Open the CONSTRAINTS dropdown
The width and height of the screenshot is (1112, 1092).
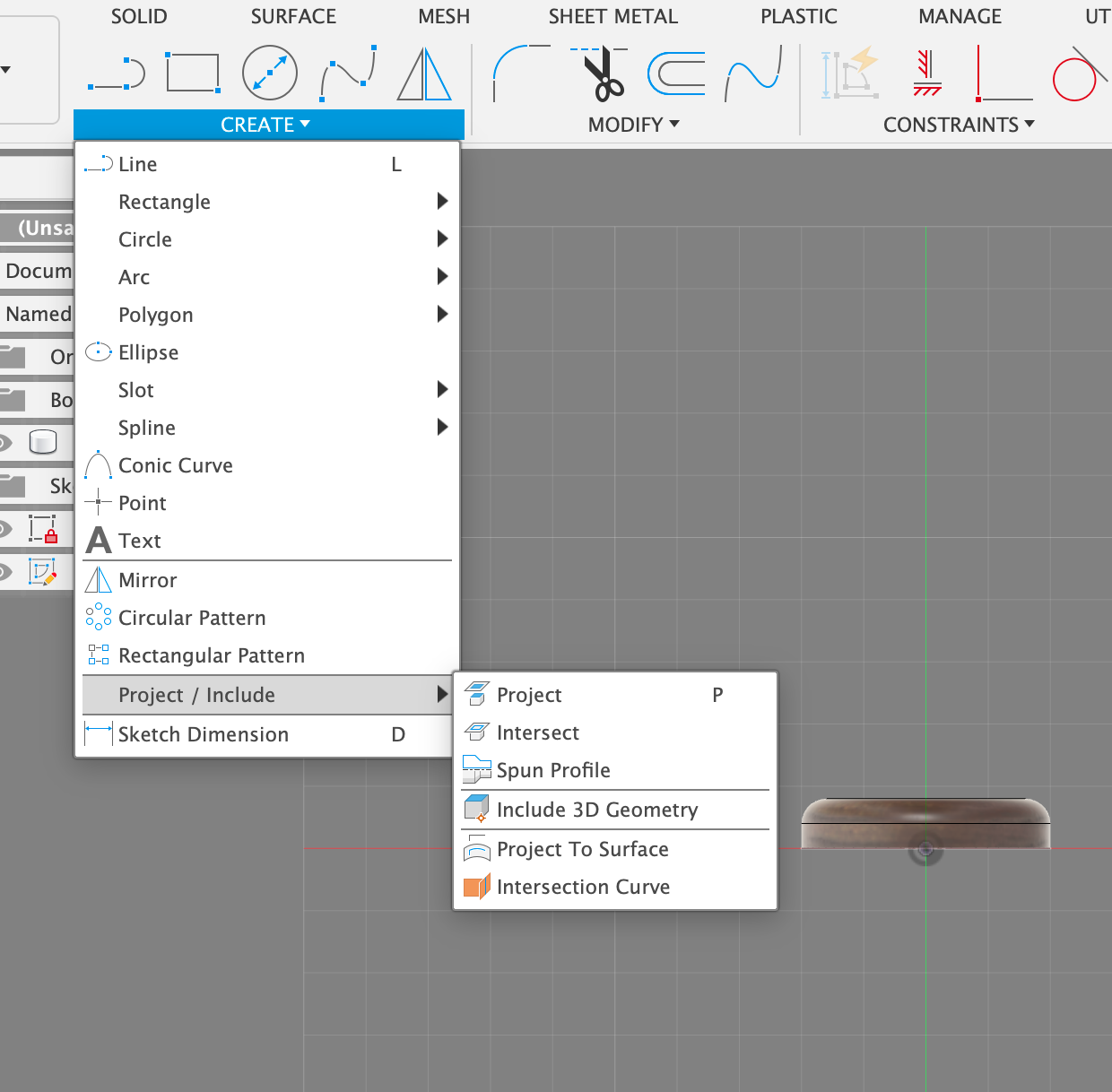[x=958, y=125]
